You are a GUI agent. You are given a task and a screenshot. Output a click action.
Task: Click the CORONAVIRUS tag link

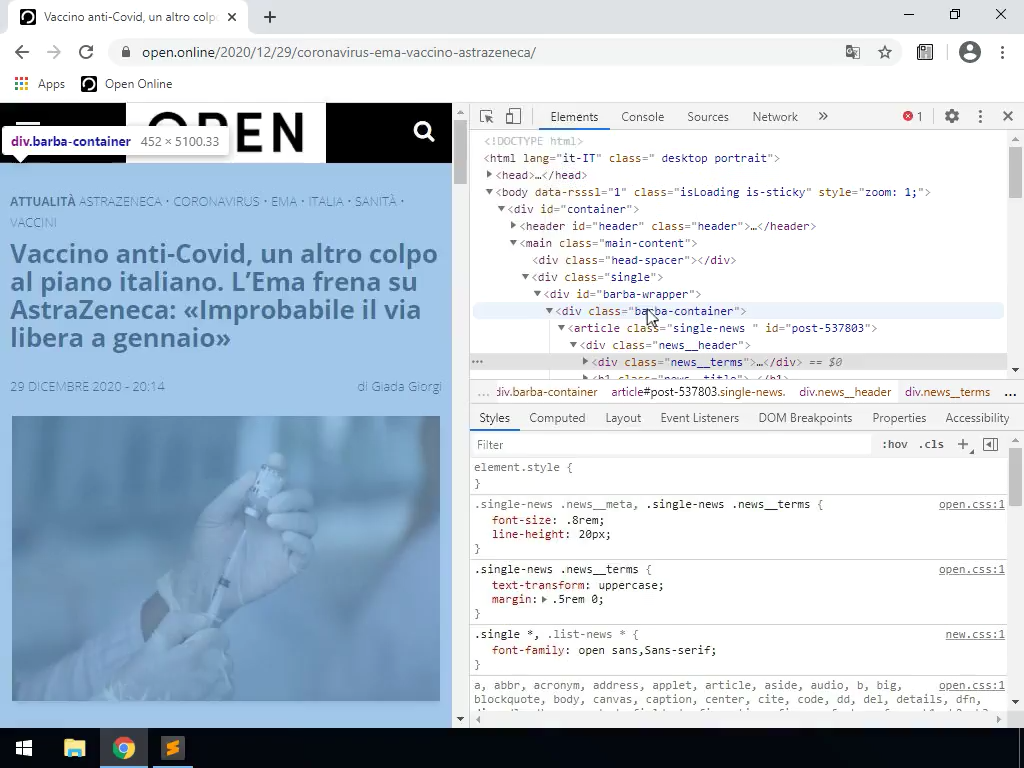[x=216, y=201]
